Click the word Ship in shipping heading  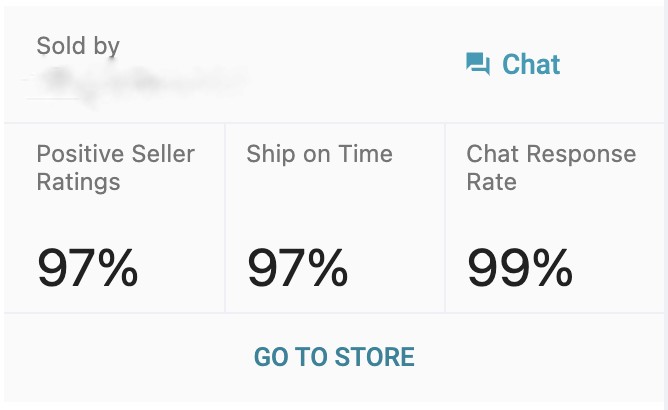tap(271, 154)
